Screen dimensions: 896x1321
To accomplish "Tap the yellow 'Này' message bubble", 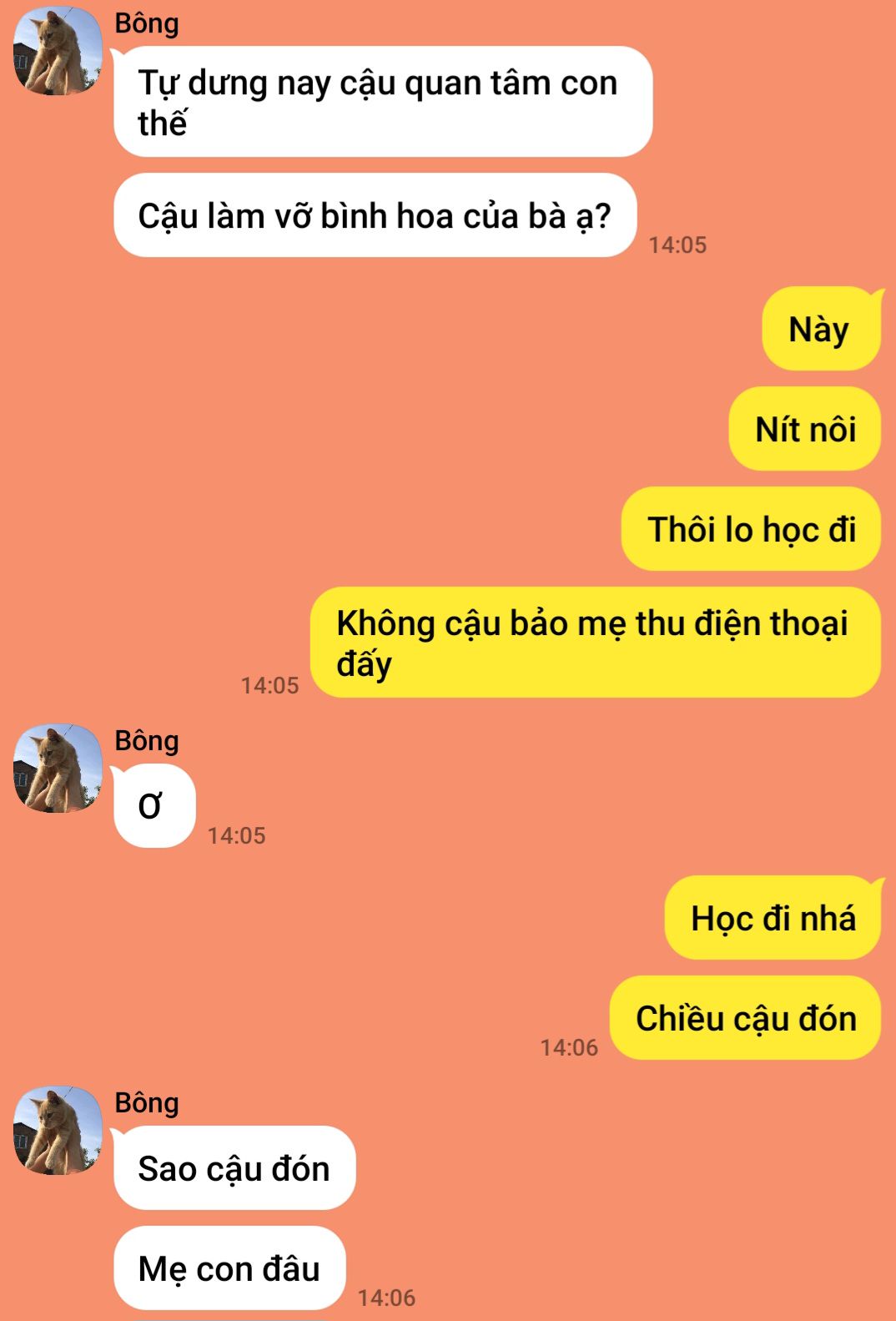I will tap(821, 329).
